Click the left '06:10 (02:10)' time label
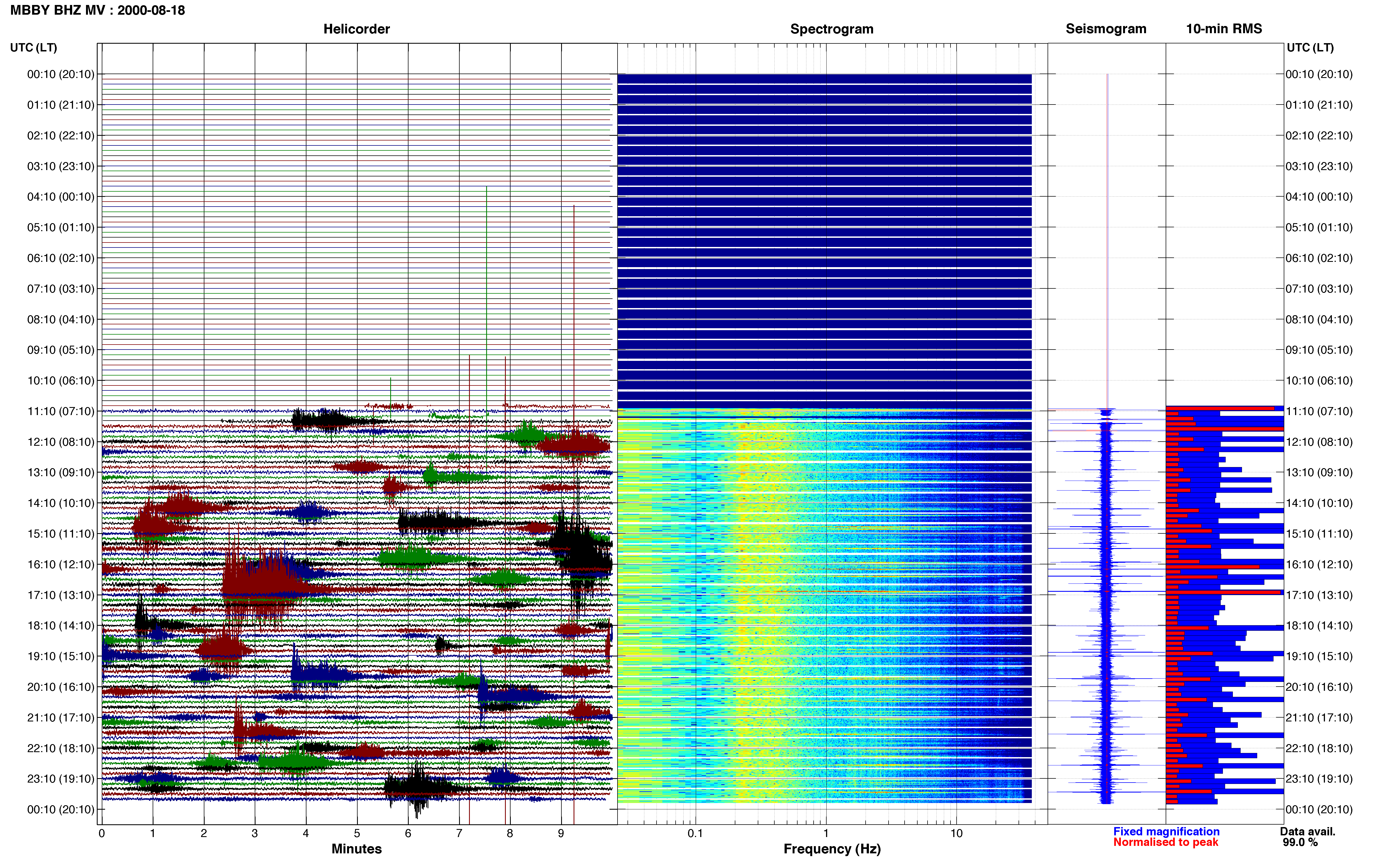Screen dimensions: 1388x868 click(61, 258)
